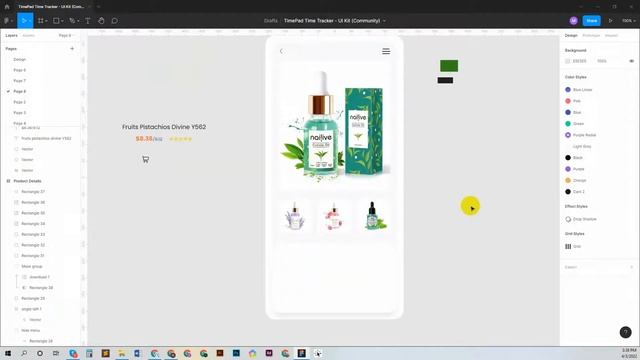Viewport: 640px width, 360px height.
Task: Switch to the Prototype tab
Action: [591, 36]
